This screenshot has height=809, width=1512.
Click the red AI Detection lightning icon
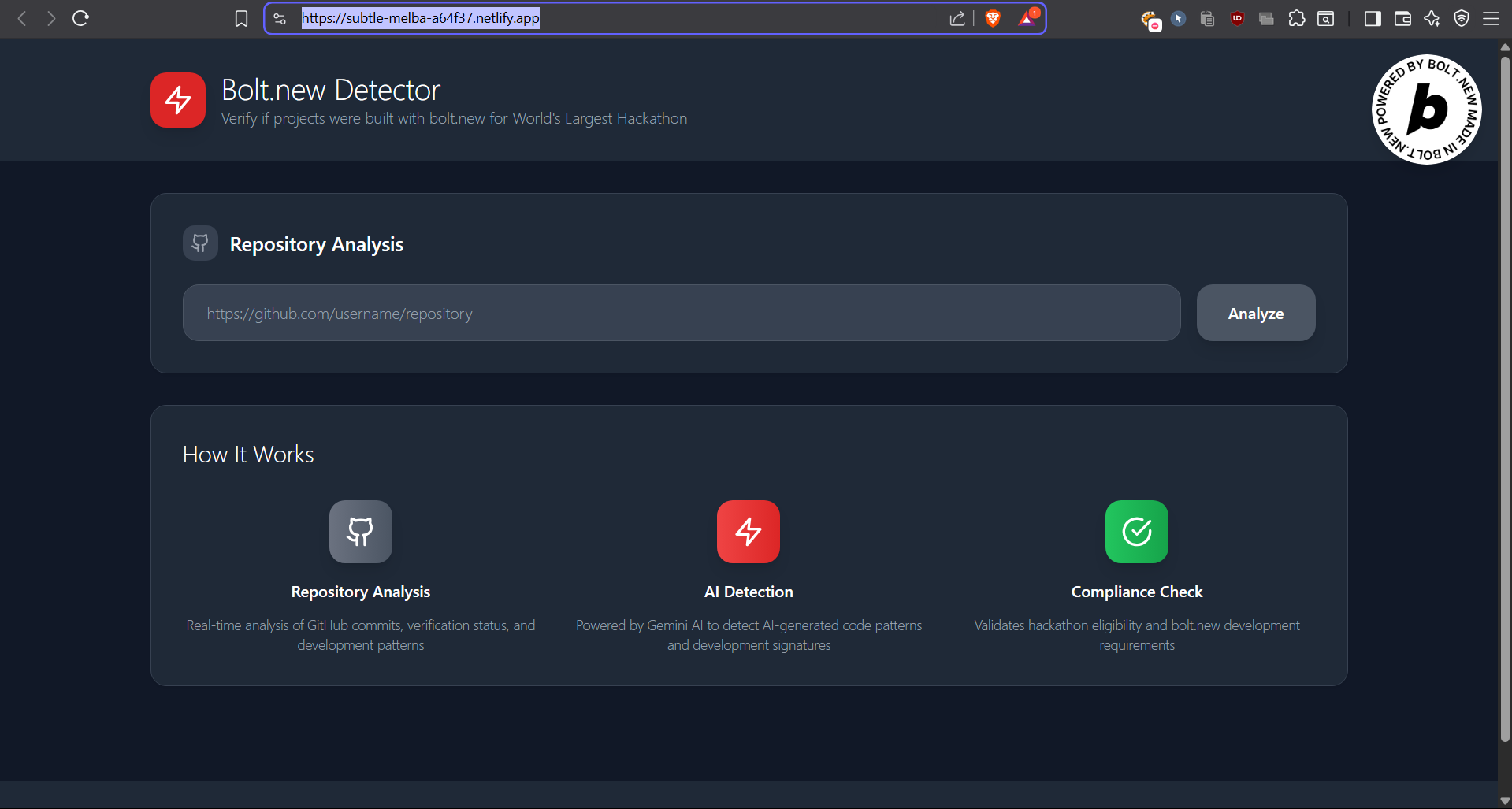coord(749,532)
